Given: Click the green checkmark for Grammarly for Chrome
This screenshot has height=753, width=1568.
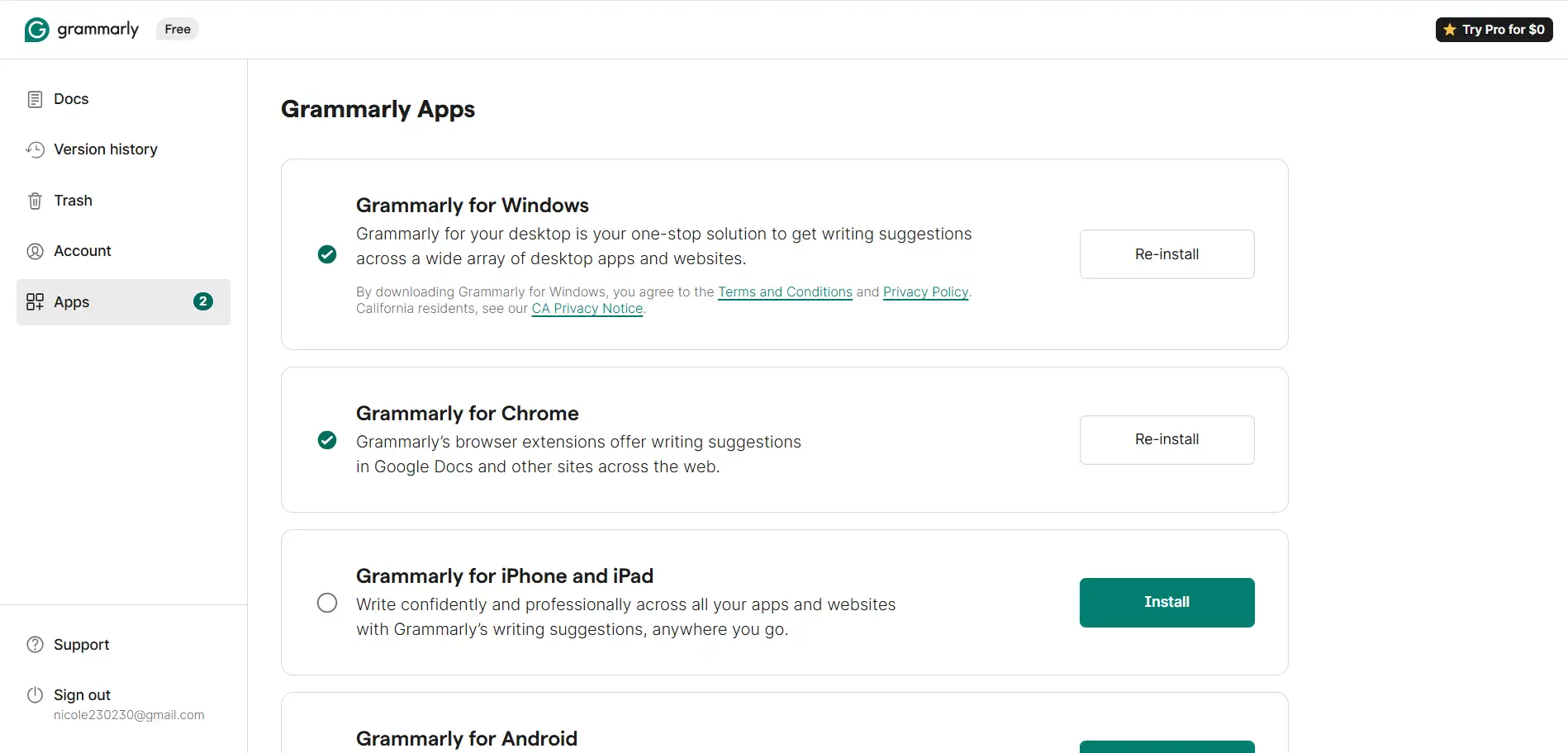Looking at the screenshot, I should [327, 440].
